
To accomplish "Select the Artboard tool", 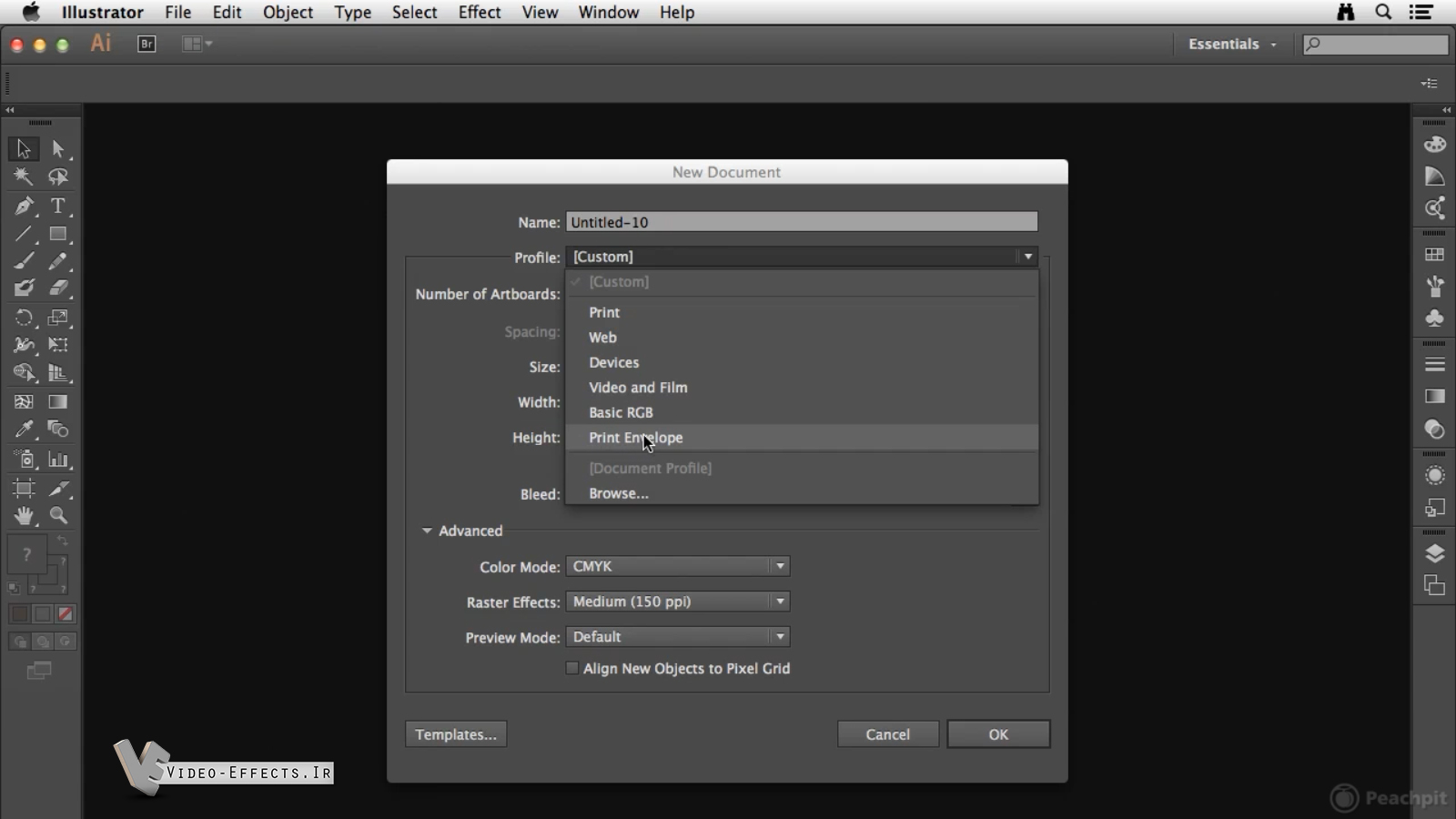I will pyautogui.click(x=24, y=489).
